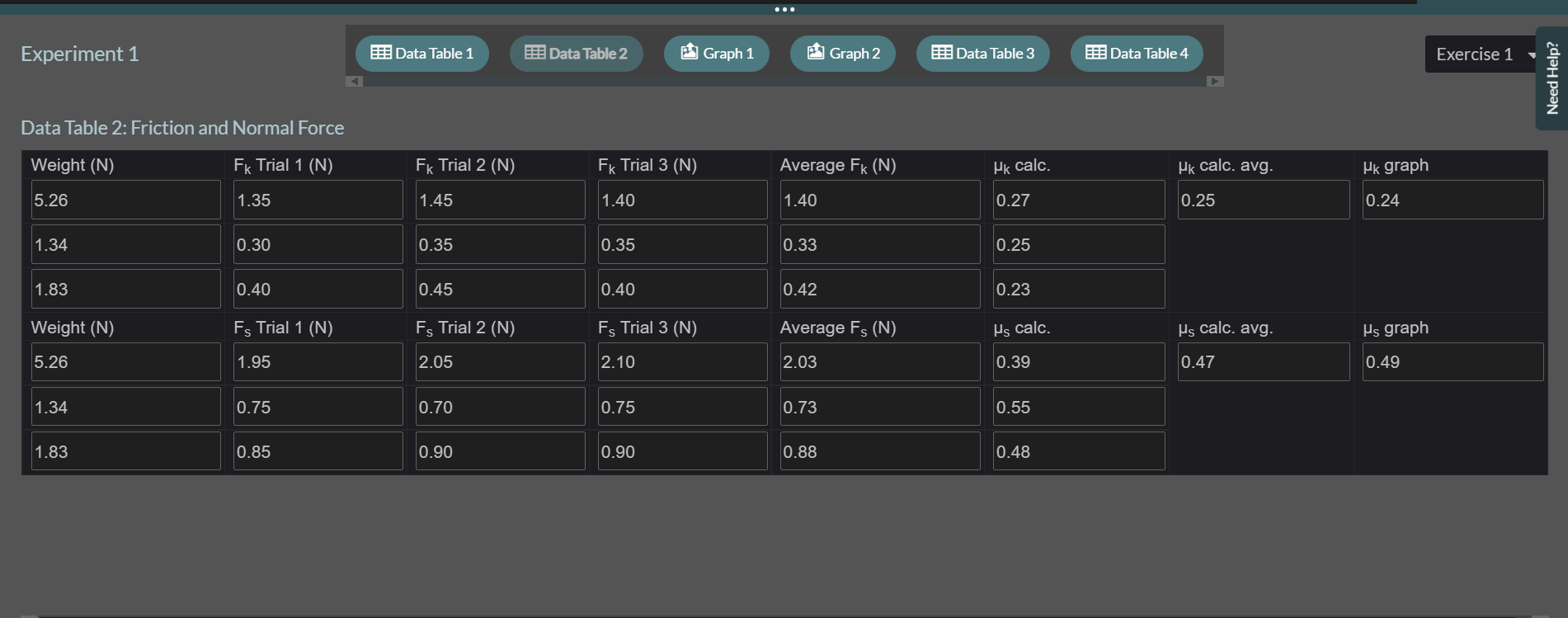The image size is (1568, 618).
Task: Edit μk calc. field showing 0.23
Action: [1079, 290]
